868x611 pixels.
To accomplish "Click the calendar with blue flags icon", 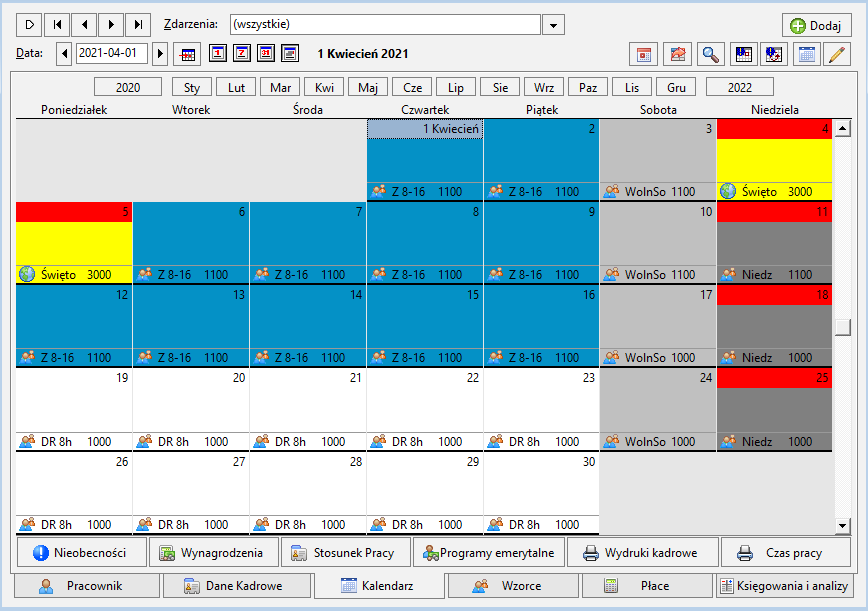I will tap(744, 54).
